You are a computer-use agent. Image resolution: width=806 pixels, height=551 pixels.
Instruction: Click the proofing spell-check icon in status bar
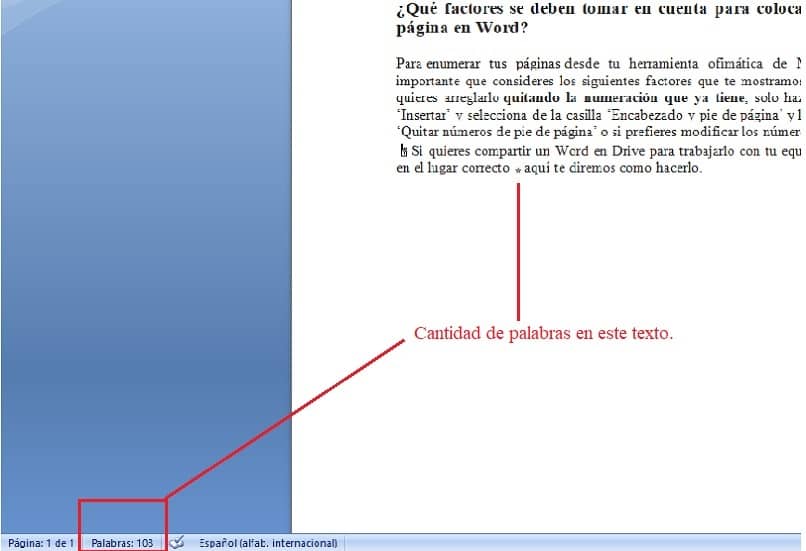[x=177, y=542]
